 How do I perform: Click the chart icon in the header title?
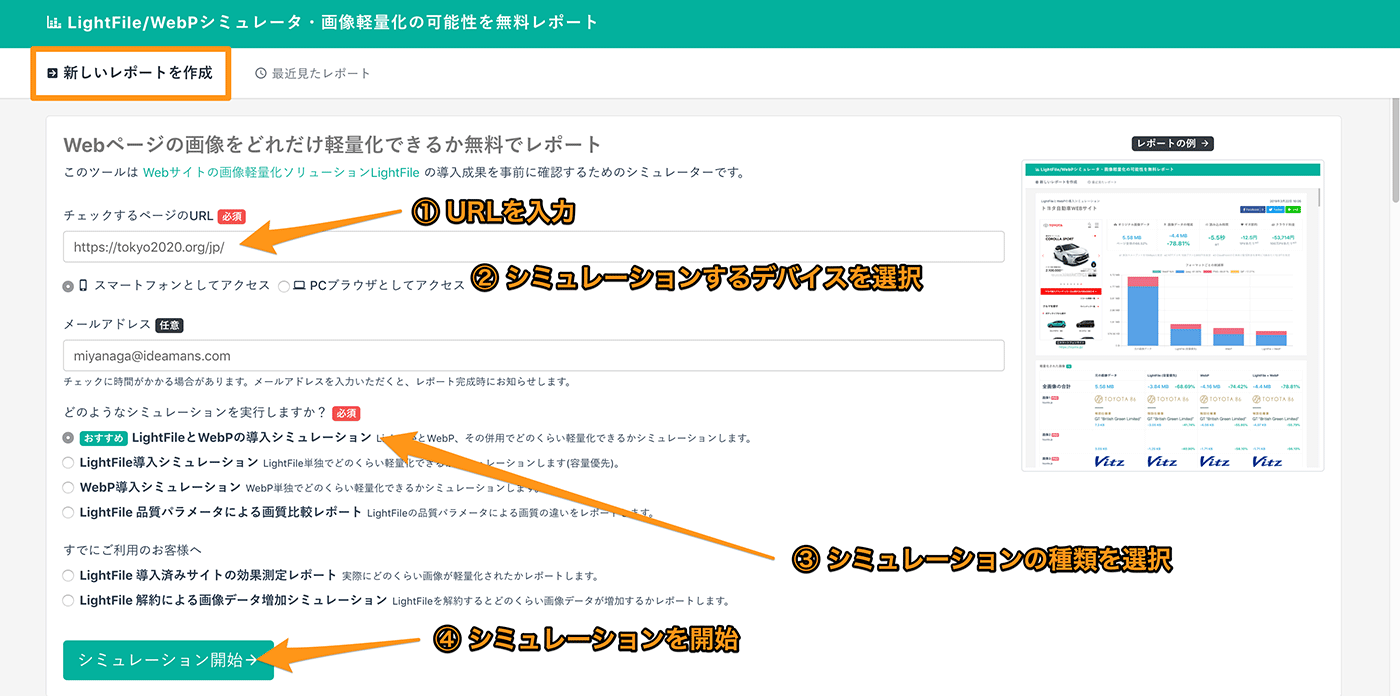point(54,22)
